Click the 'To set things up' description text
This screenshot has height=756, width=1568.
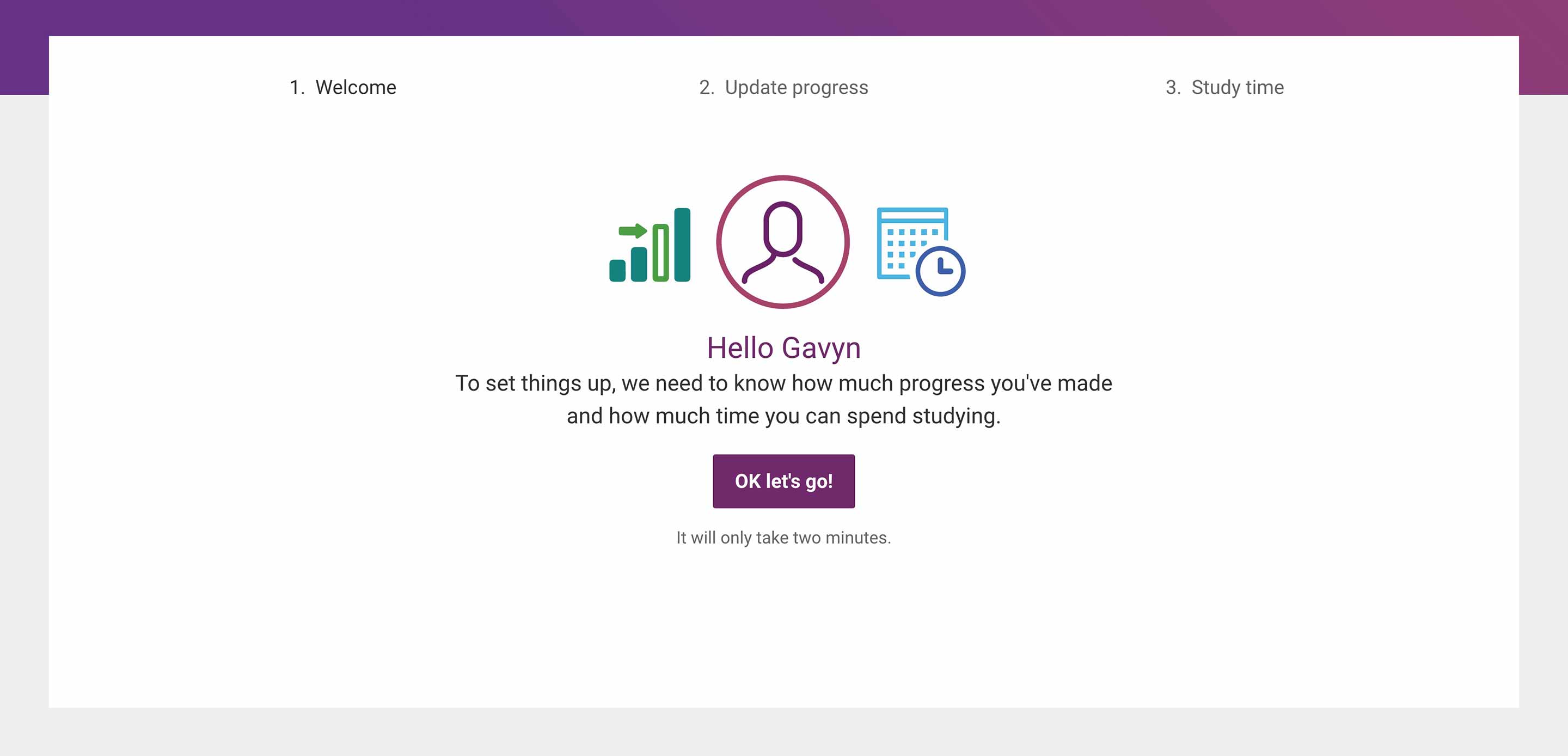783,400
